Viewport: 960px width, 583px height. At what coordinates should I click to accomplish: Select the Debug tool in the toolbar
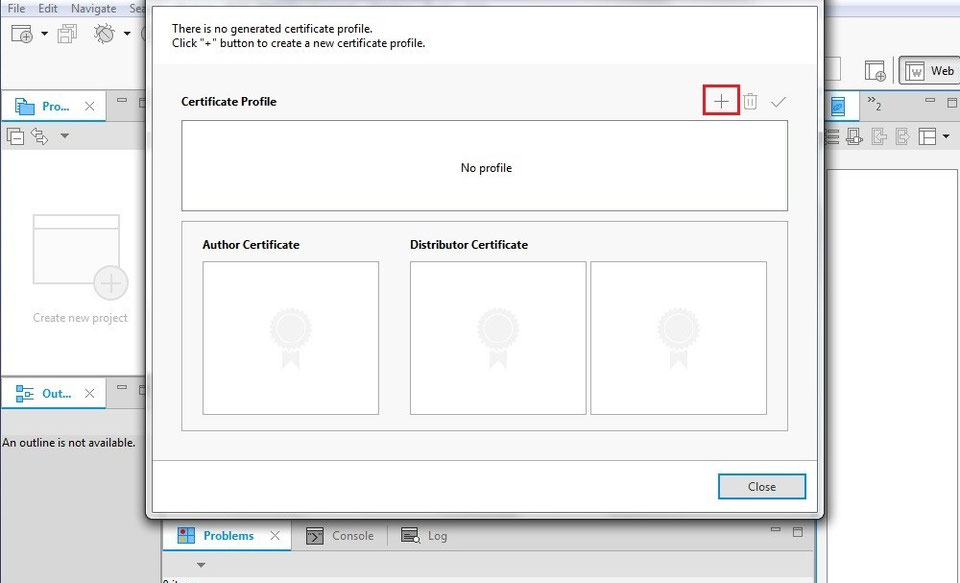point(104,33)
